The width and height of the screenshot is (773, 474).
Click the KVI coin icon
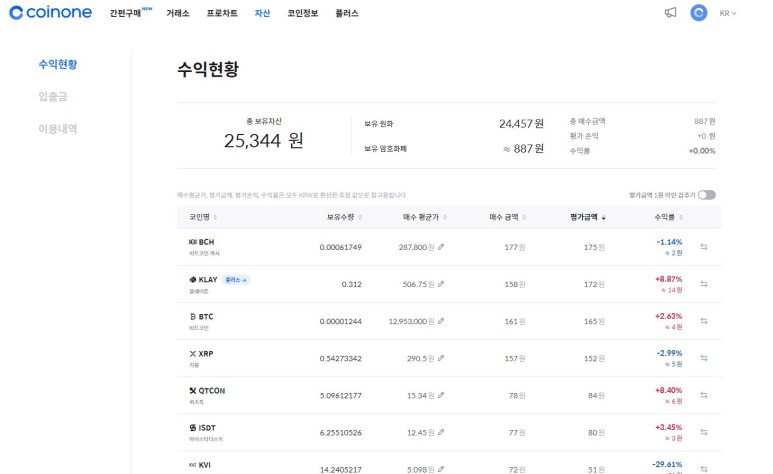click(193, 465)
